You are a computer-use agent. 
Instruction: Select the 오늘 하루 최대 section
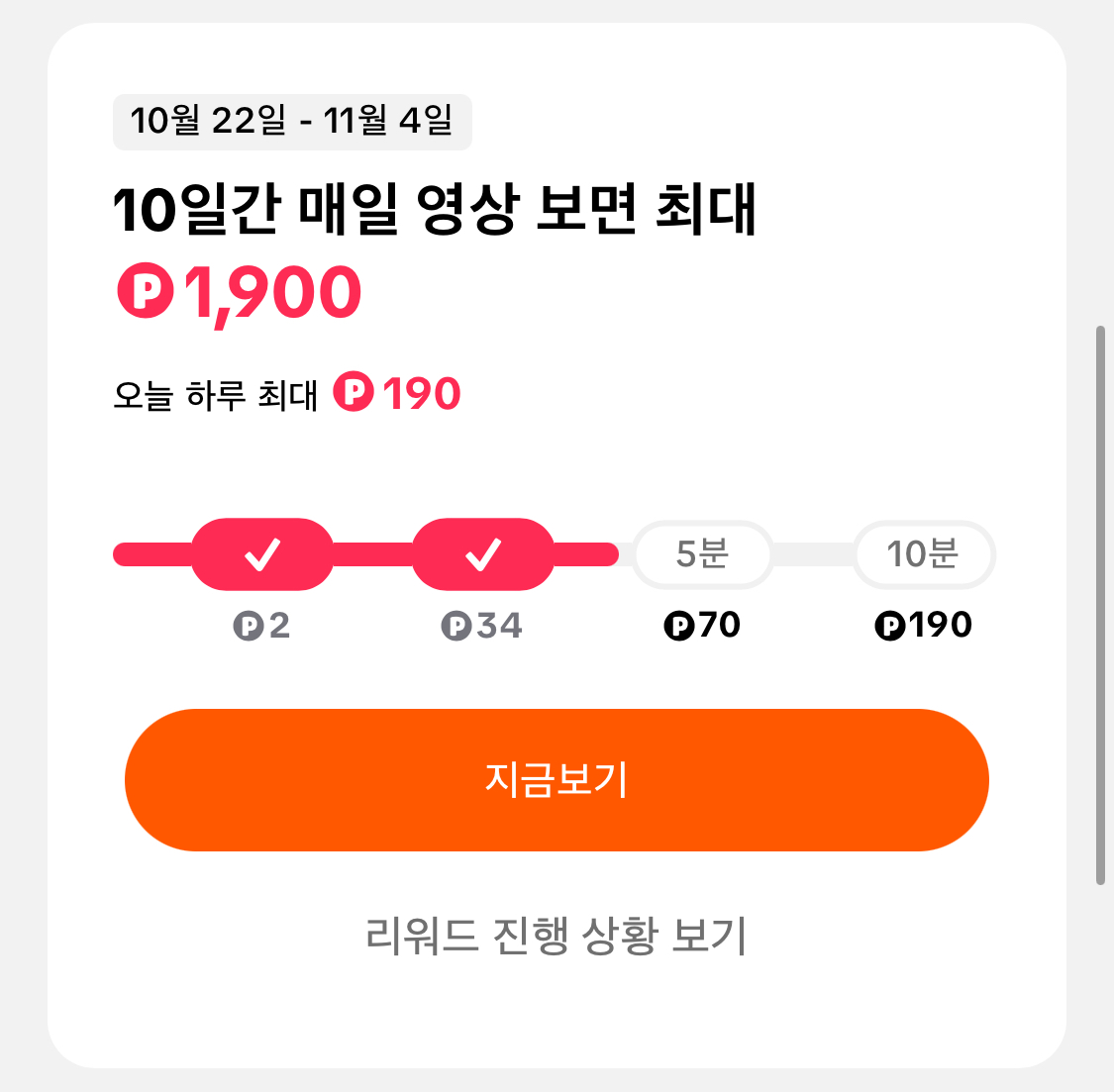point(287,393)
